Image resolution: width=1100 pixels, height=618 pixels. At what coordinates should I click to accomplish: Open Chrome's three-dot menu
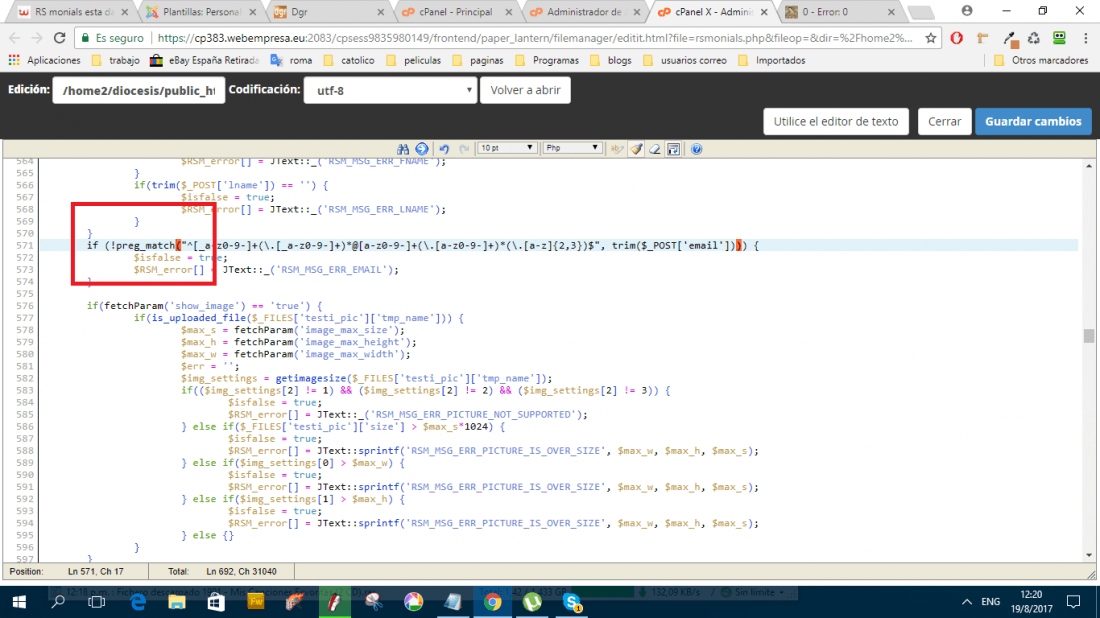(x=1085, y=38)
